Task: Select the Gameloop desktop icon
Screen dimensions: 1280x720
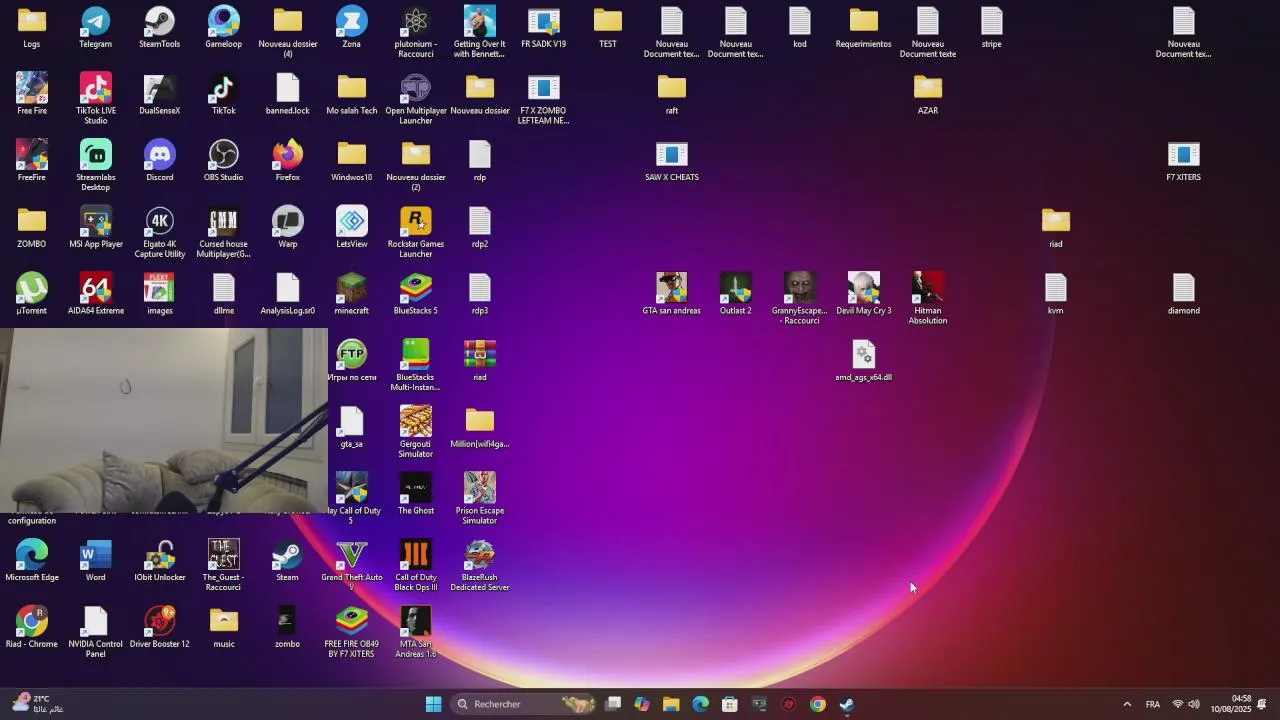Action: [224, 27]
